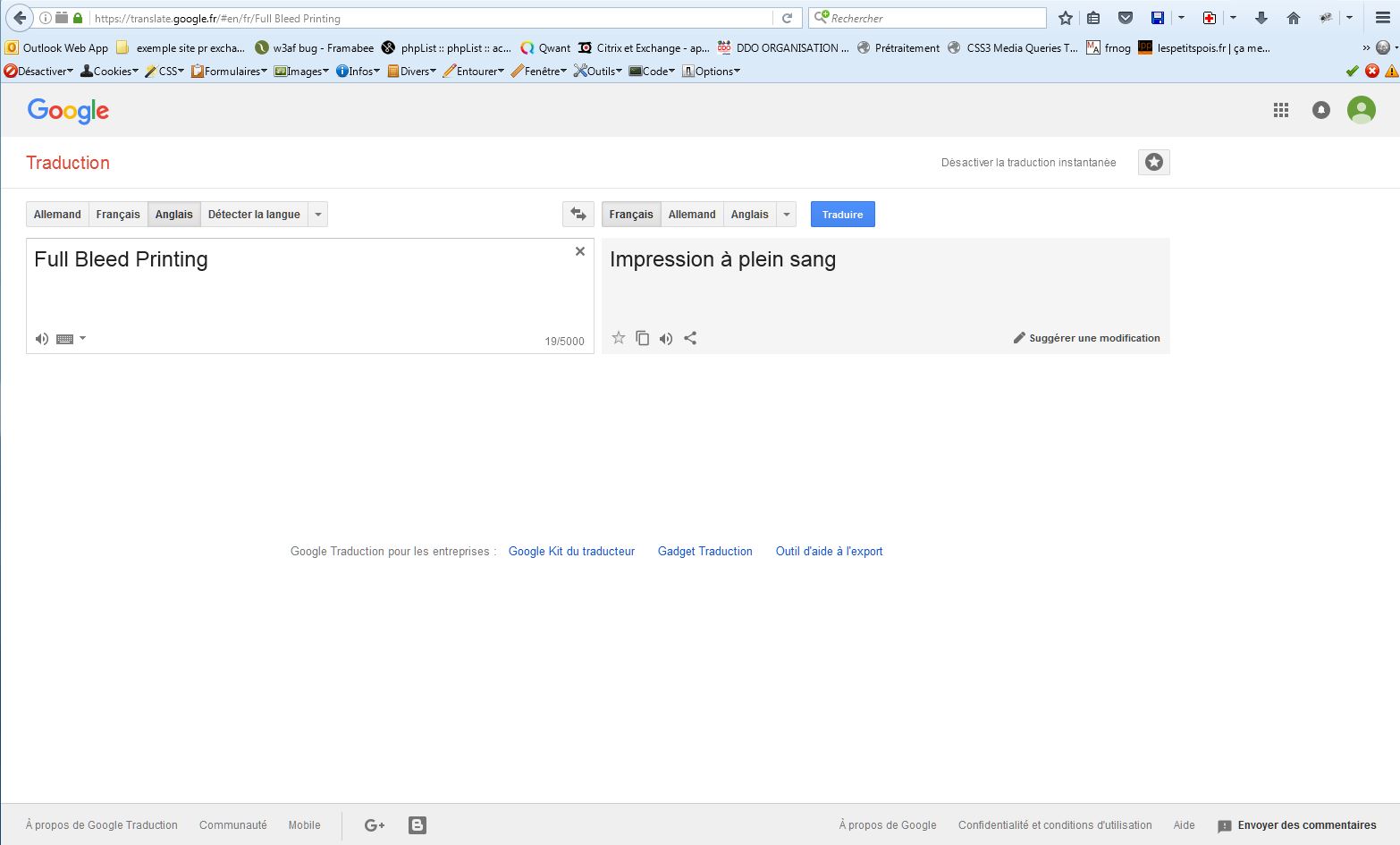
Task: Select Anglais as source language
Action: point(173,215)
